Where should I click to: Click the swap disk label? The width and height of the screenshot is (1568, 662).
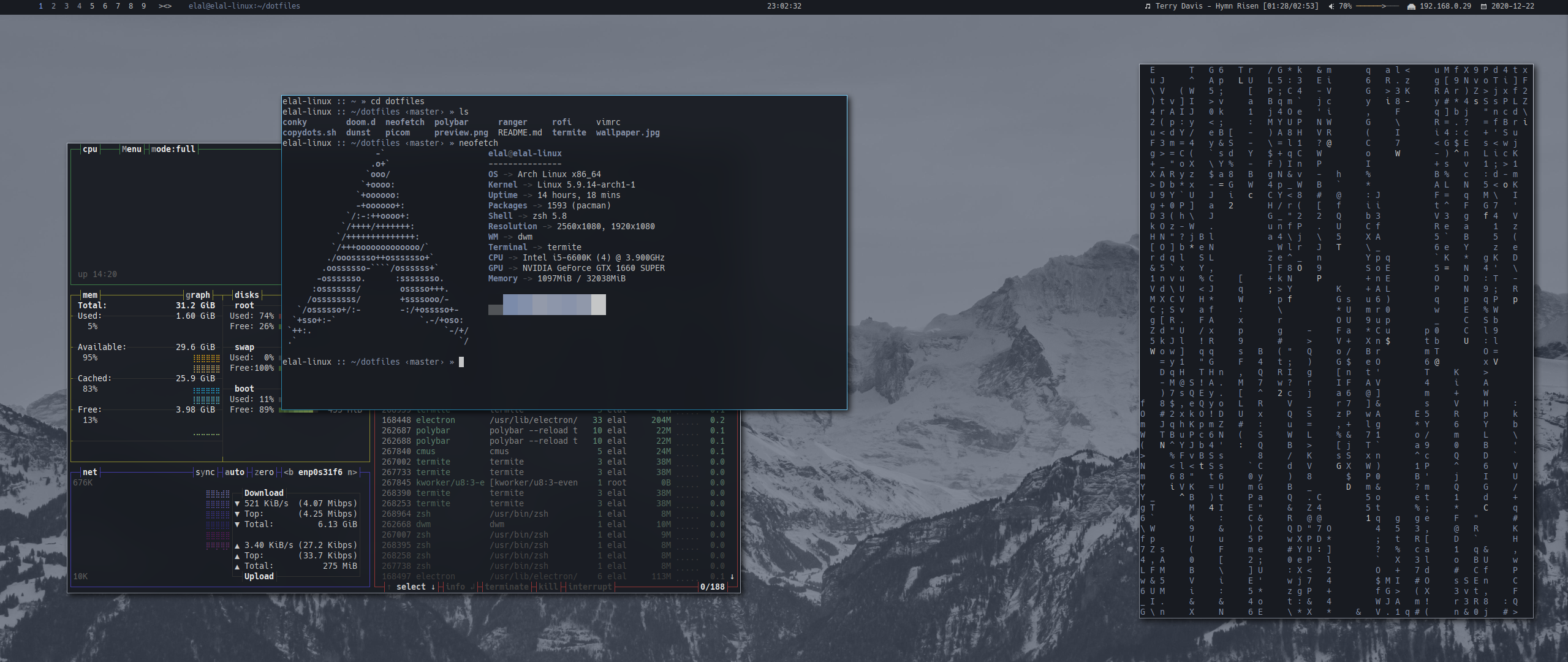[244, 347]
